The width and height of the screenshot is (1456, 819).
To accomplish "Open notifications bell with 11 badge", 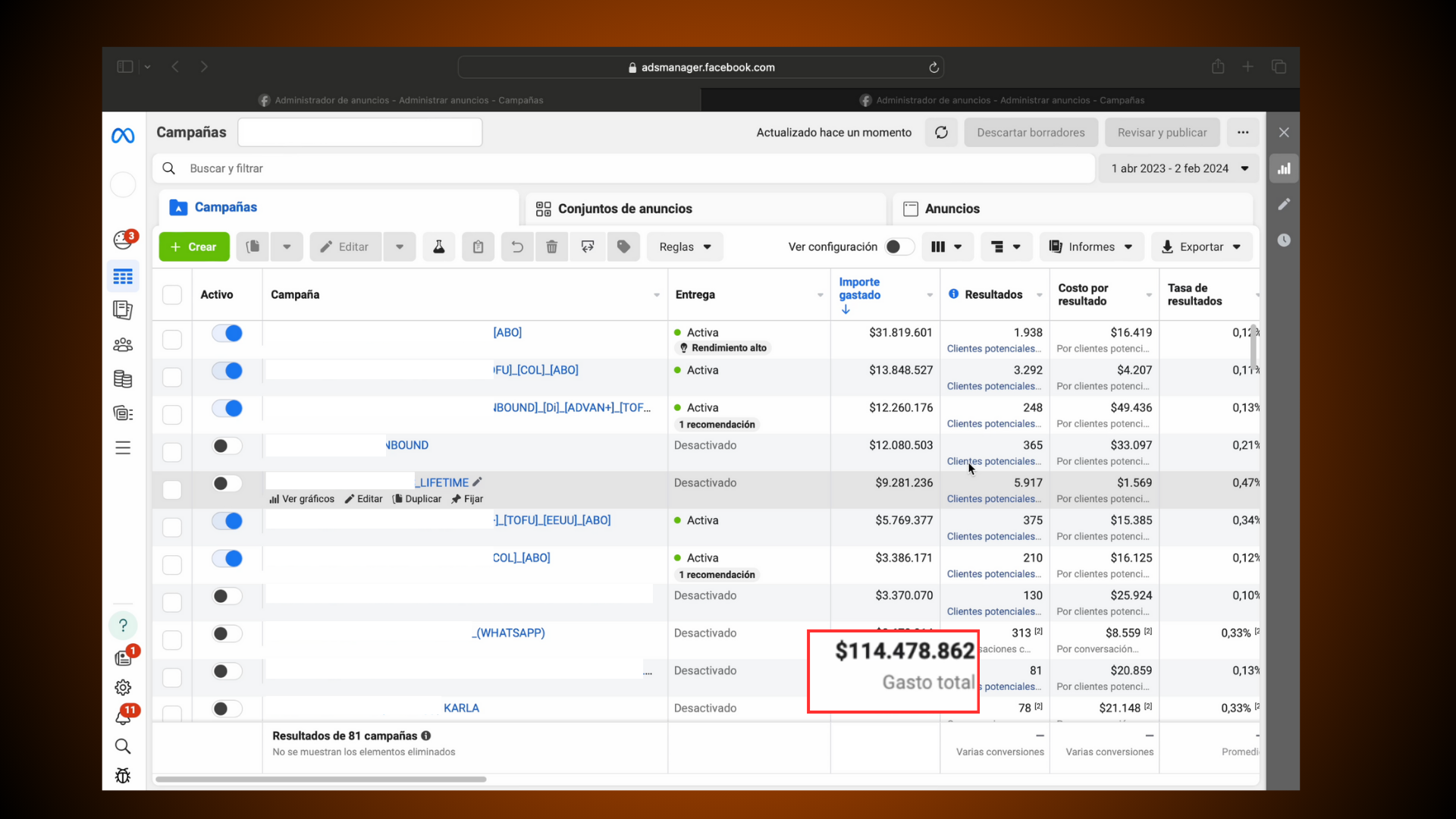I will coord(124,716).
